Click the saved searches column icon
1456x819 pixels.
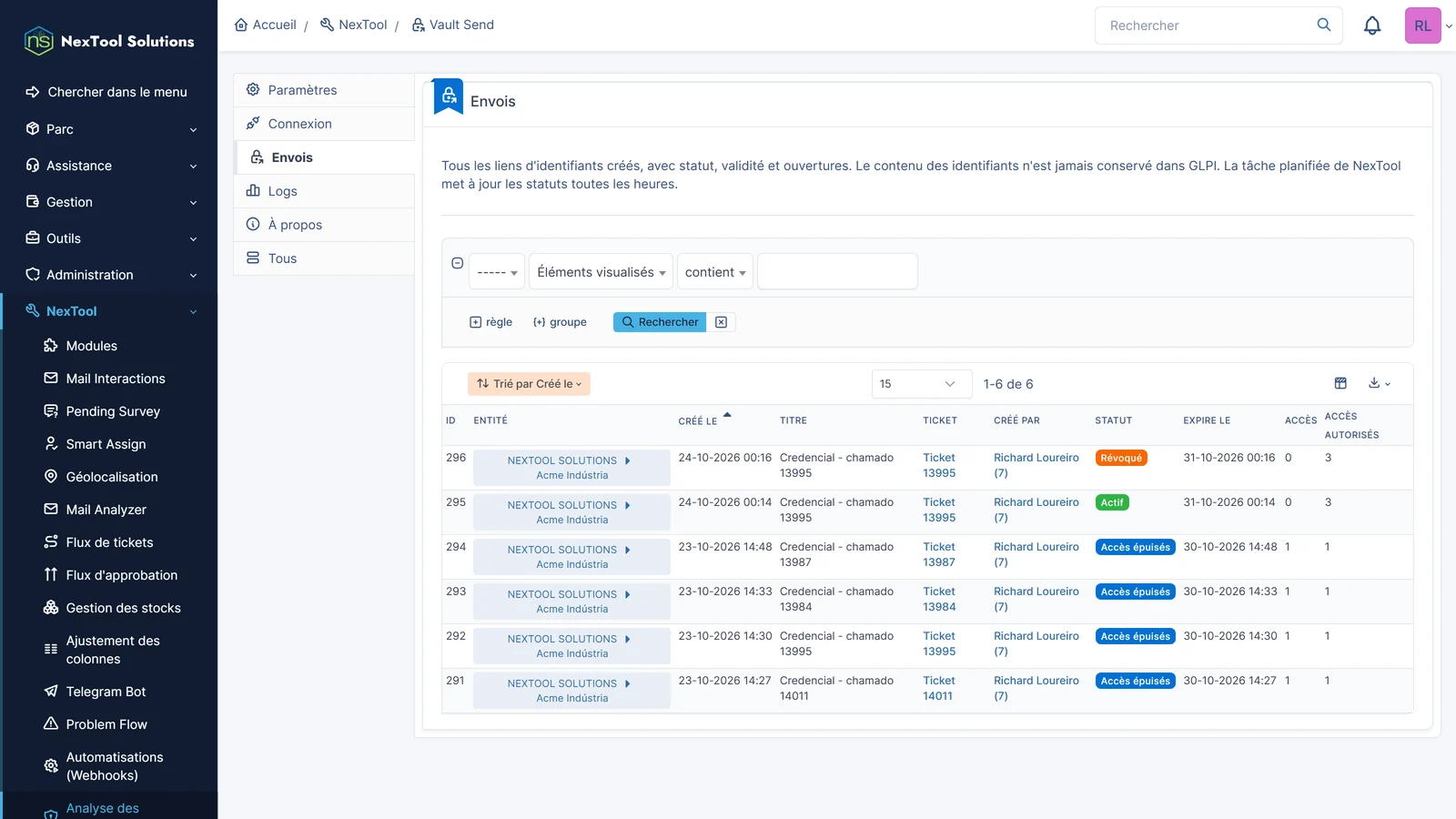click(1340, 383)
